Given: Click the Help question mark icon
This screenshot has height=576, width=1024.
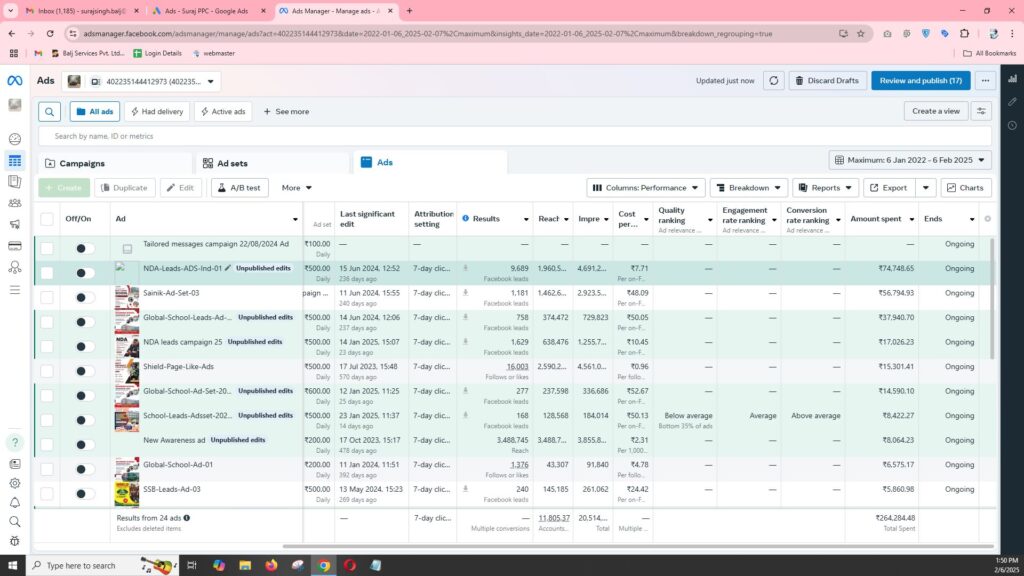Looking at the screenshot, I should [14, 442].
